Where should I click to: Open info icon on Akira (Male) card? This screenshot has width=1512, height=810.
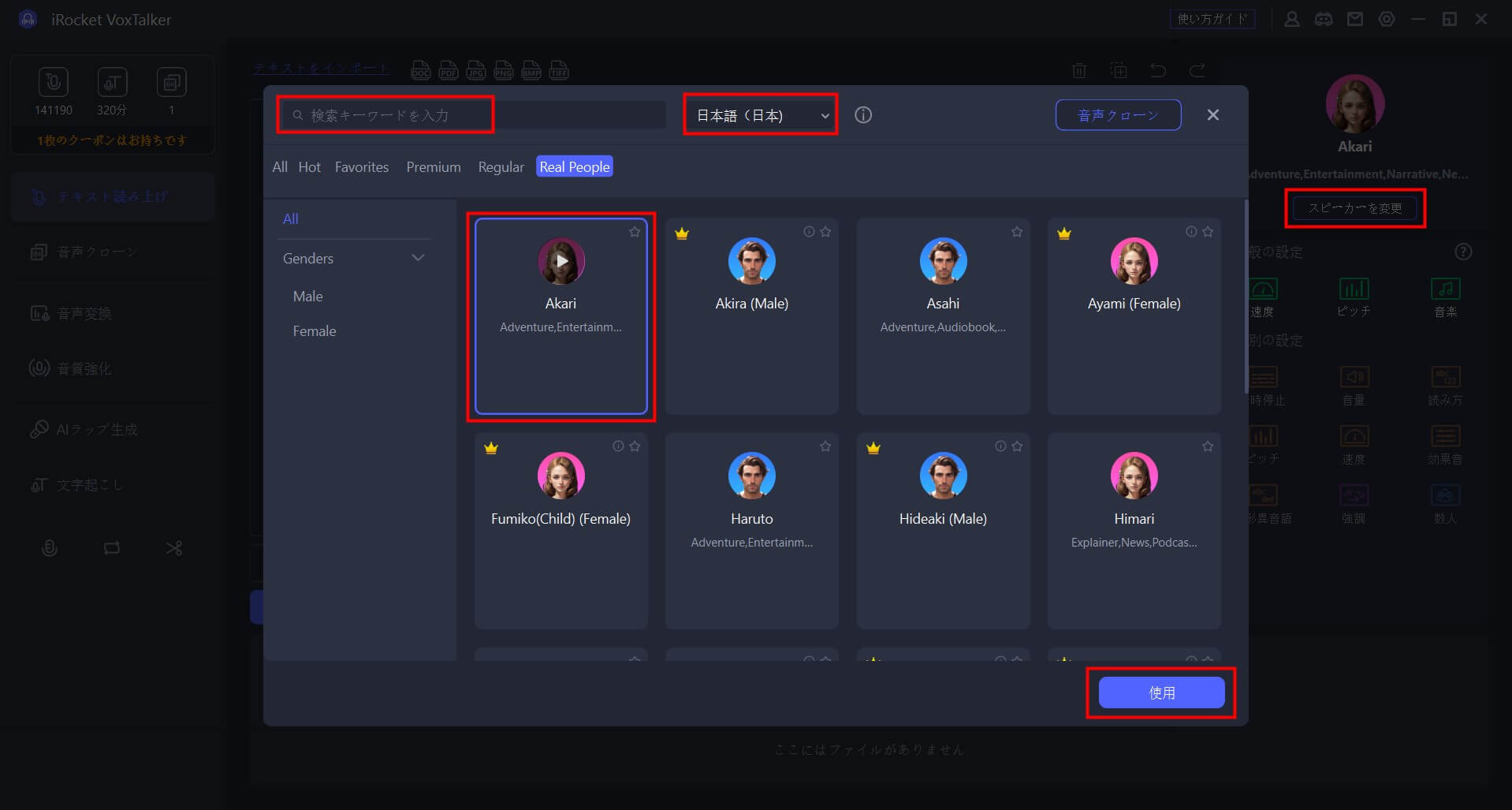[x=809, y=232]
